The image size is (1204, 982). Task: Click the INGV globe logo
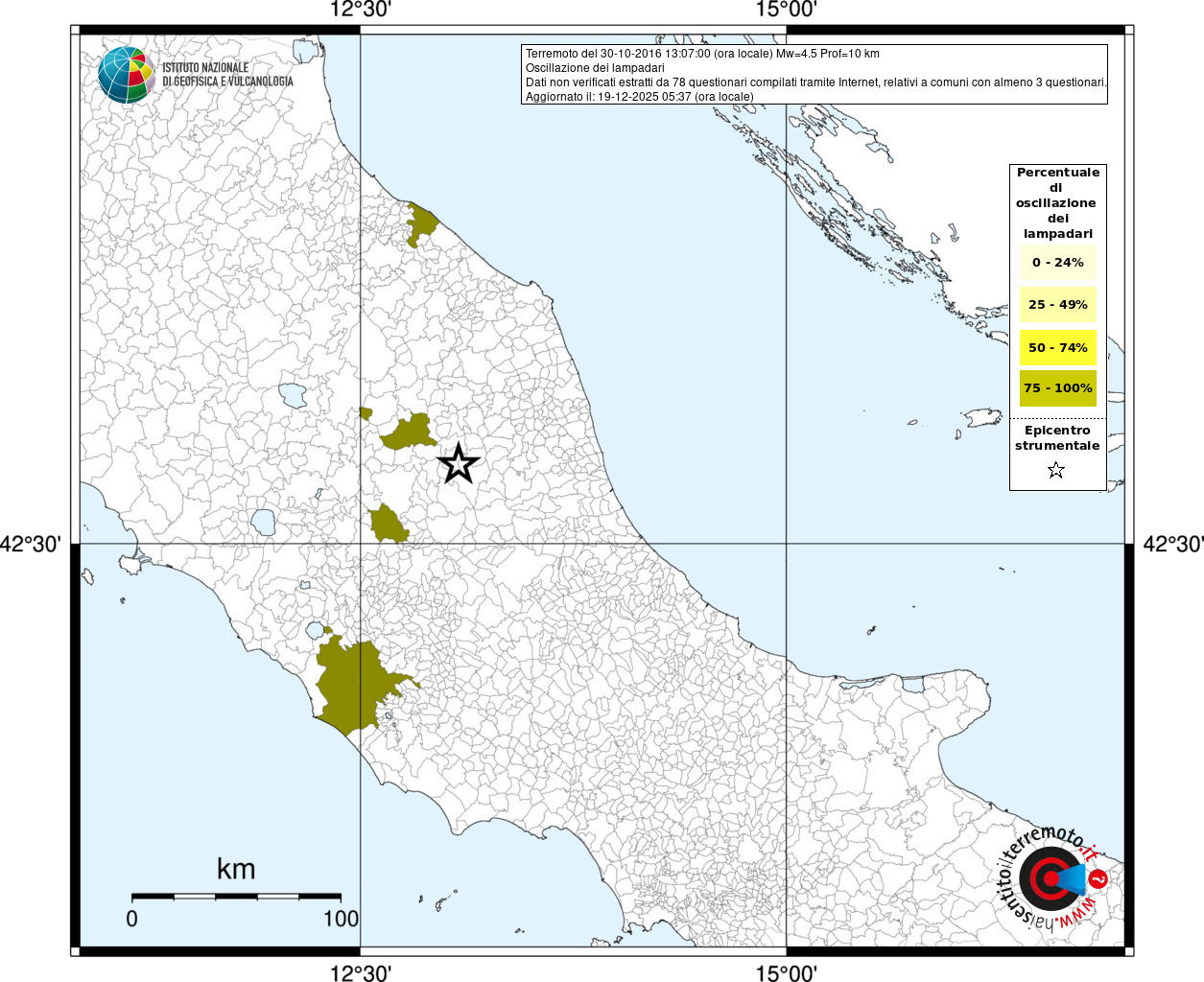tap(126, 75)
